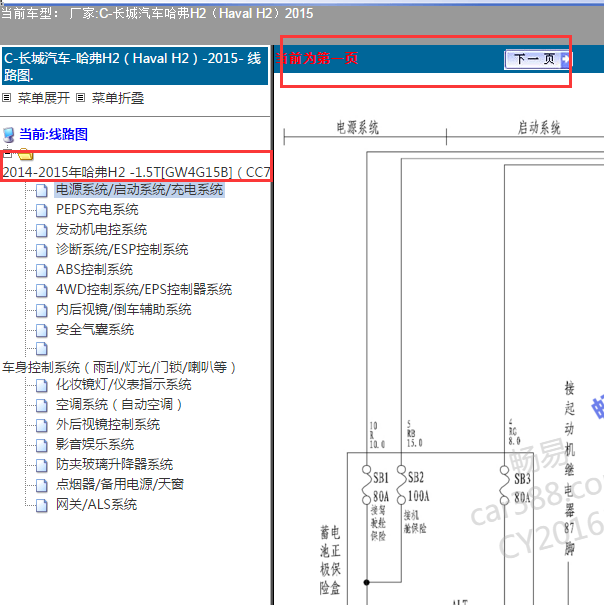Viewport: 604px width, 605px height.
Task: Open 空调系统（自动空调） diagram
Action: pyautogui.click(x=119, y=405)
